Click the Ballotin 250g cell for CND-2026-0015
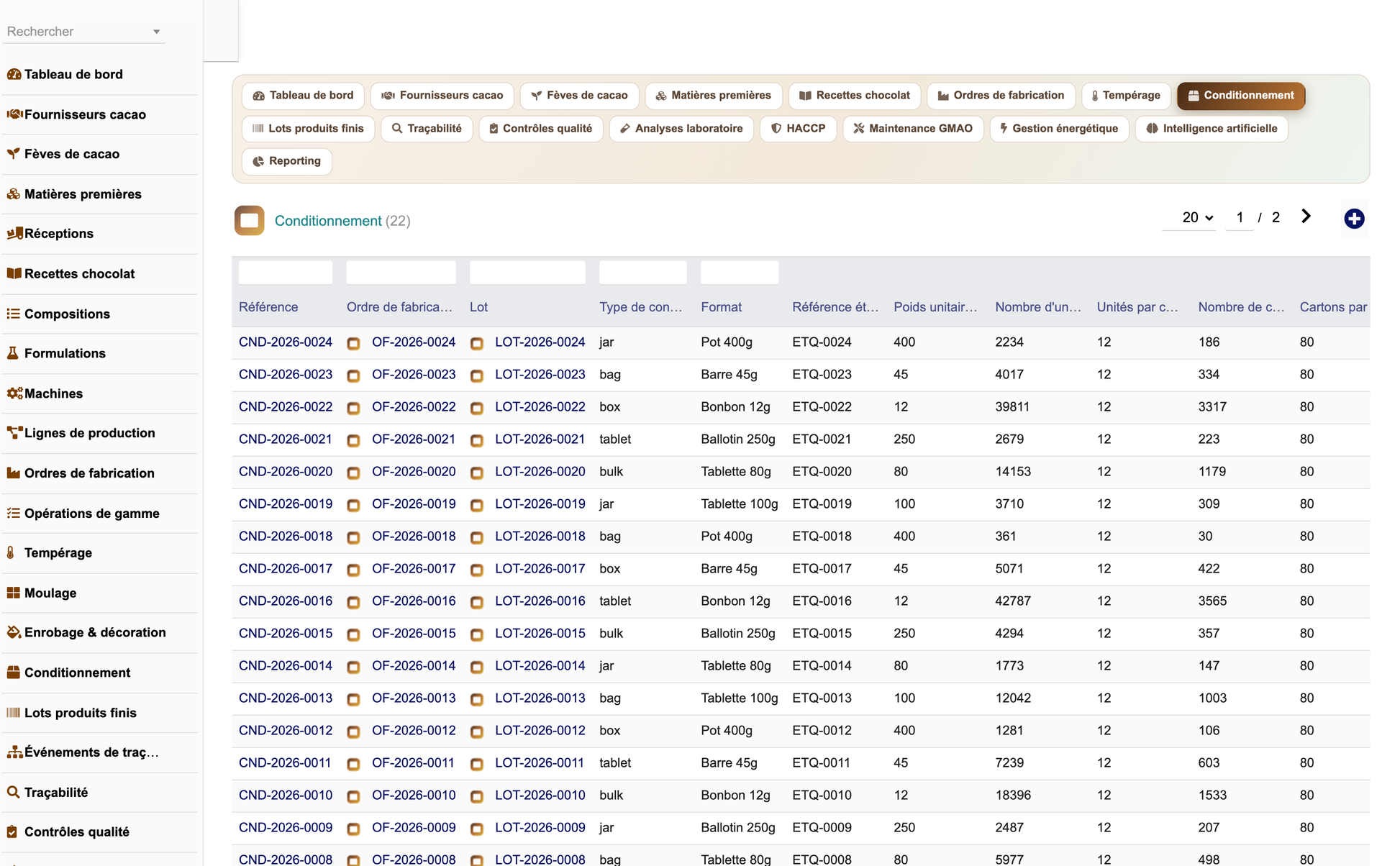 tap(738, 634)
